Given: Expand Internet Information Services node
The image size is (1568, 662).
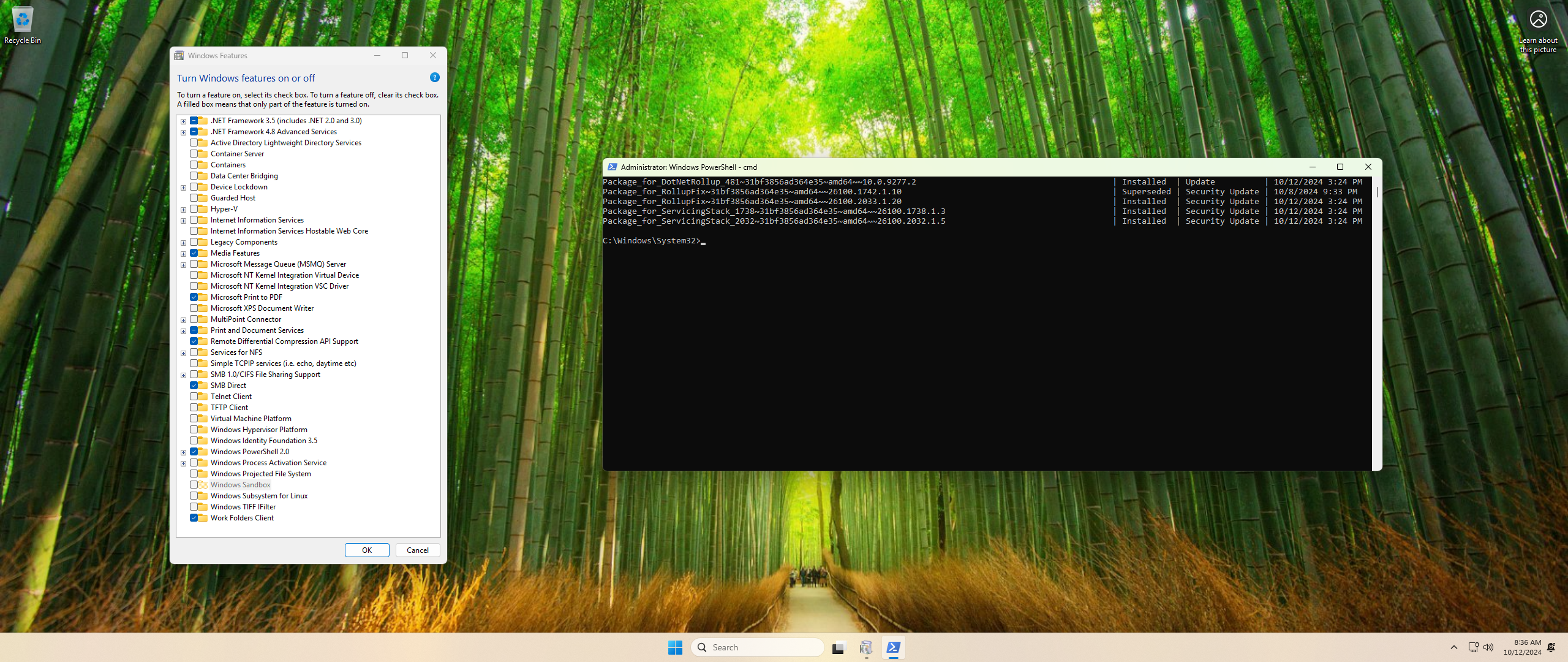Looking at the screenshot, I should tap(183, 221).
